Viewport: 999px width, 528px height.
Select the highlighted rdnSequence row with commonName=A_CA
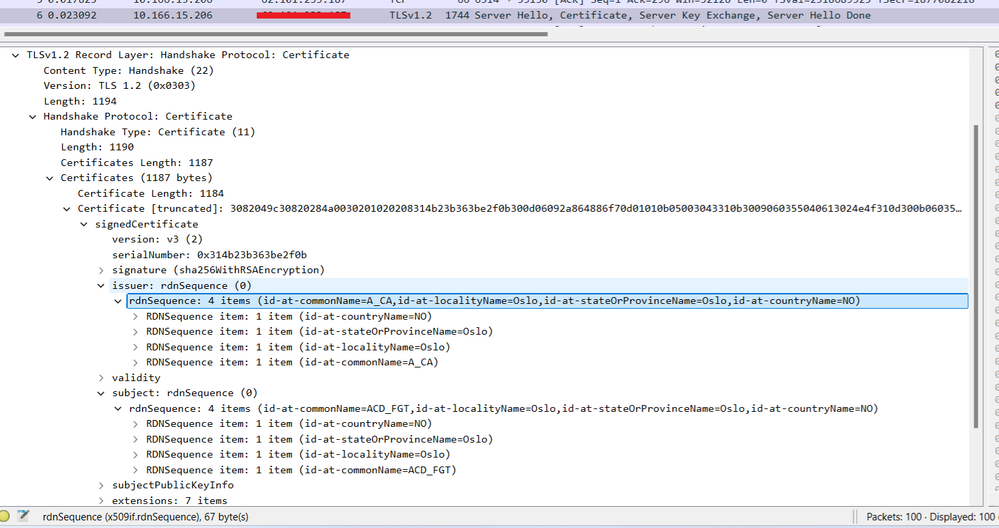[x=547, y=301]
